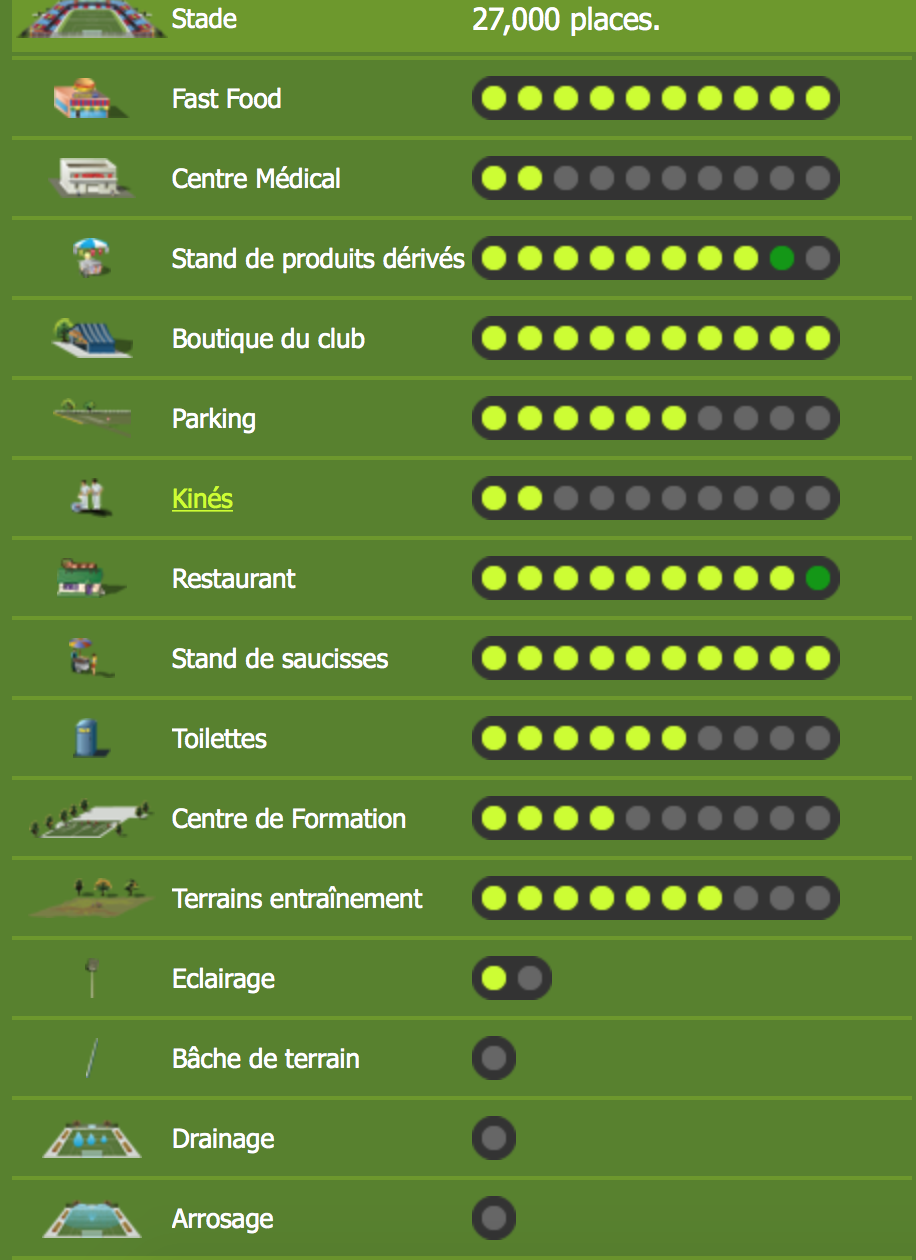The height and width of the screenshot is (1260, 916).
Task: Select the Drainage stadium icon
Action: (90, 1139)
